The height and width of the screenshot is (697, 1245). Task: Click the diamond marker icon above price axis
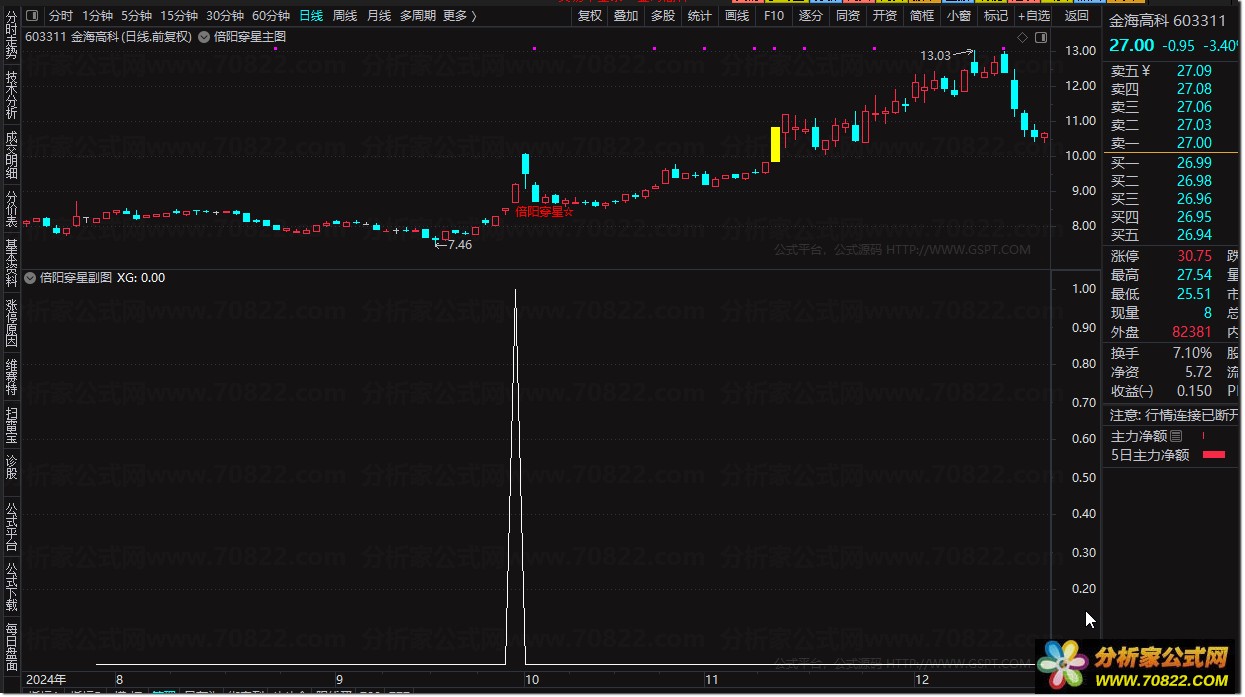pyautogui.click(x=1022, y=38)
